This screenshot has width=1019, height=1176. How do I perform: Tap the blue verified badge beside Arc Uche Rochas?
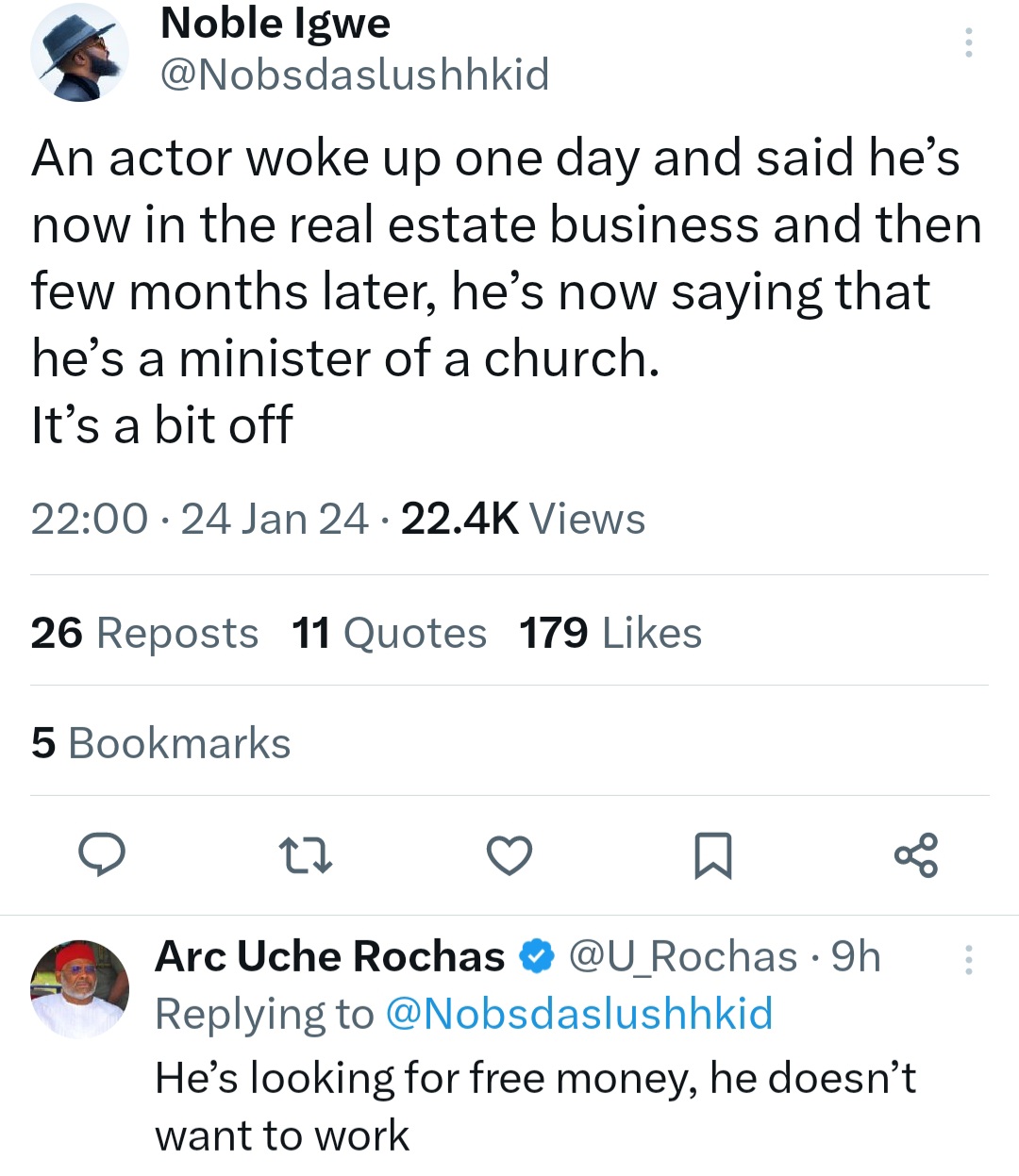point(537,956)
